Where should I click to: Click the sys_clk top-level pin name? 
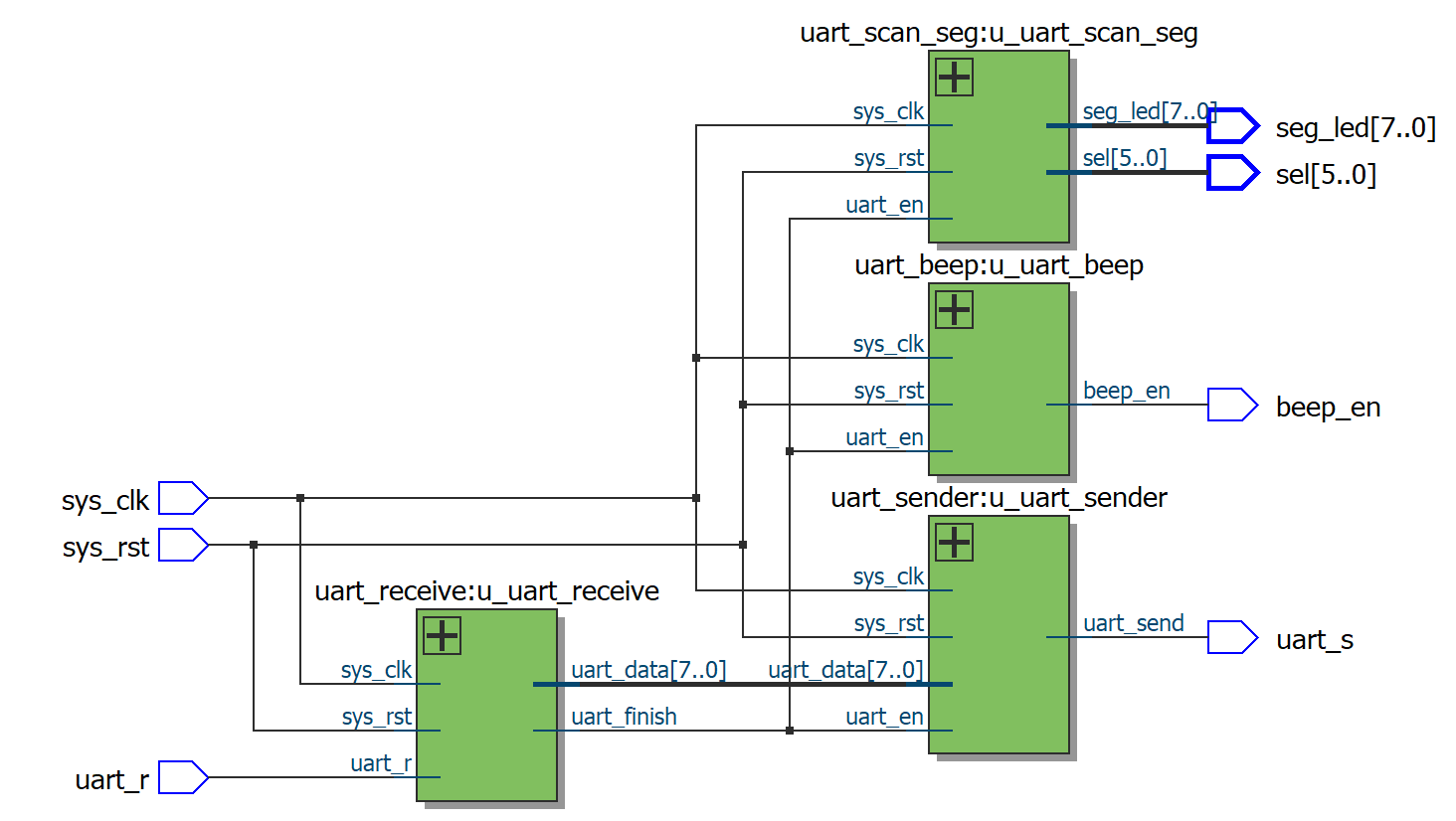tap(105, 500)
